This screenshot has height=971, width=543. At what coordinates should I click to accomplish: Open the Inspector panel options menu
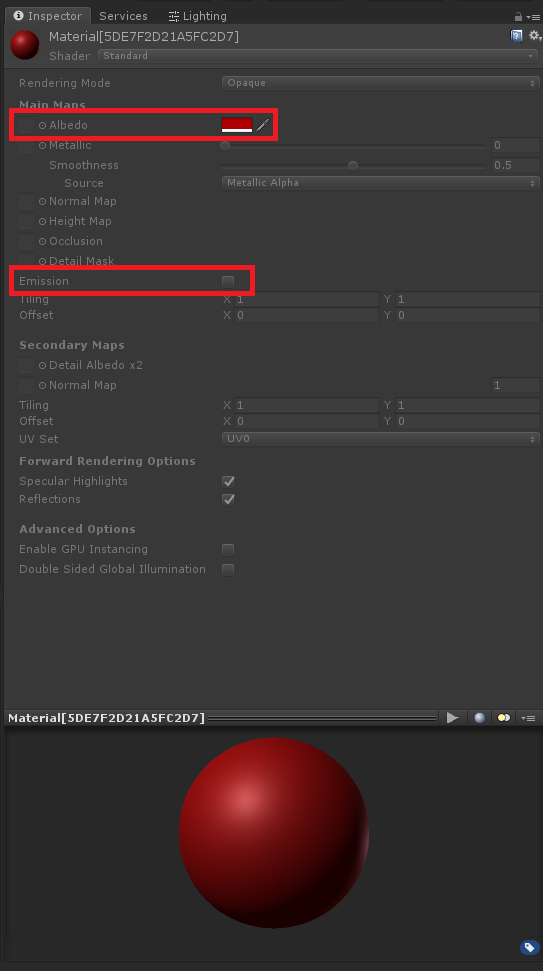pyautogui.click(x=531, y=17)
